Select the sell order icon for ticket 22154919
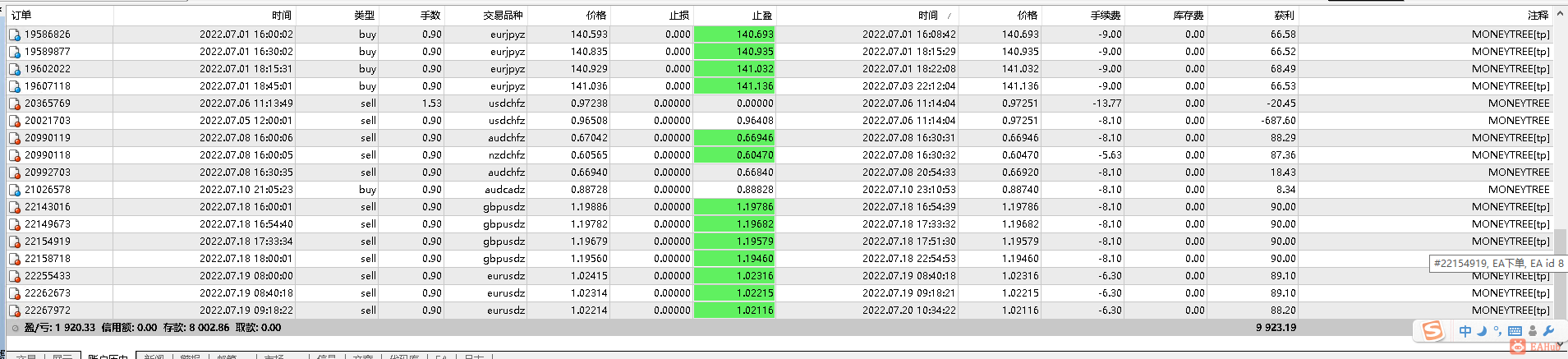 (x=15, y=242)
